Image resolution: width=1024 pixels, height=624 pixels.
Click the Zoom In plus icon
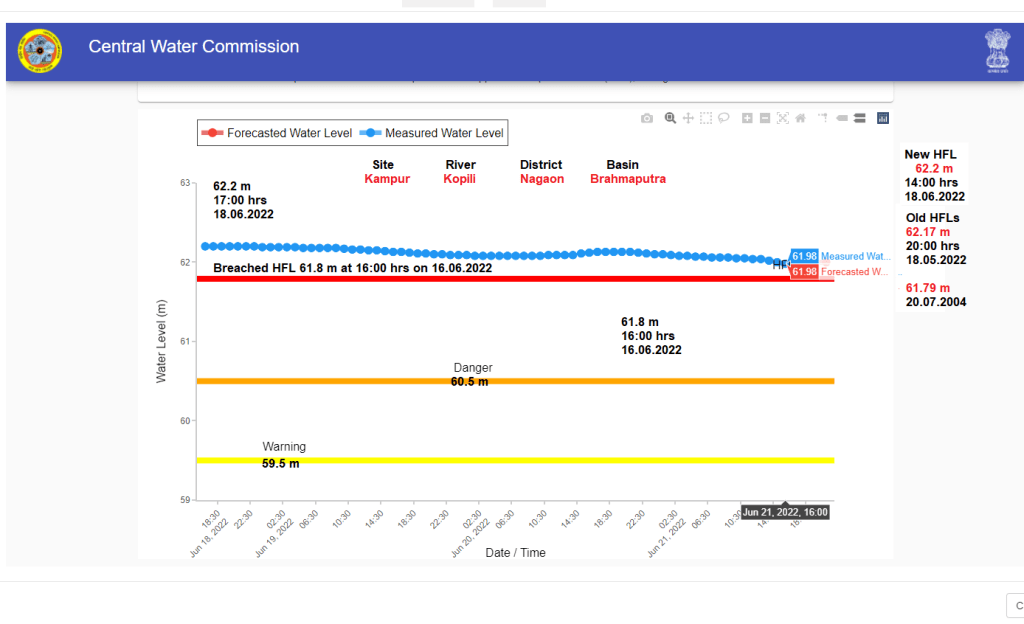(747, 118)
